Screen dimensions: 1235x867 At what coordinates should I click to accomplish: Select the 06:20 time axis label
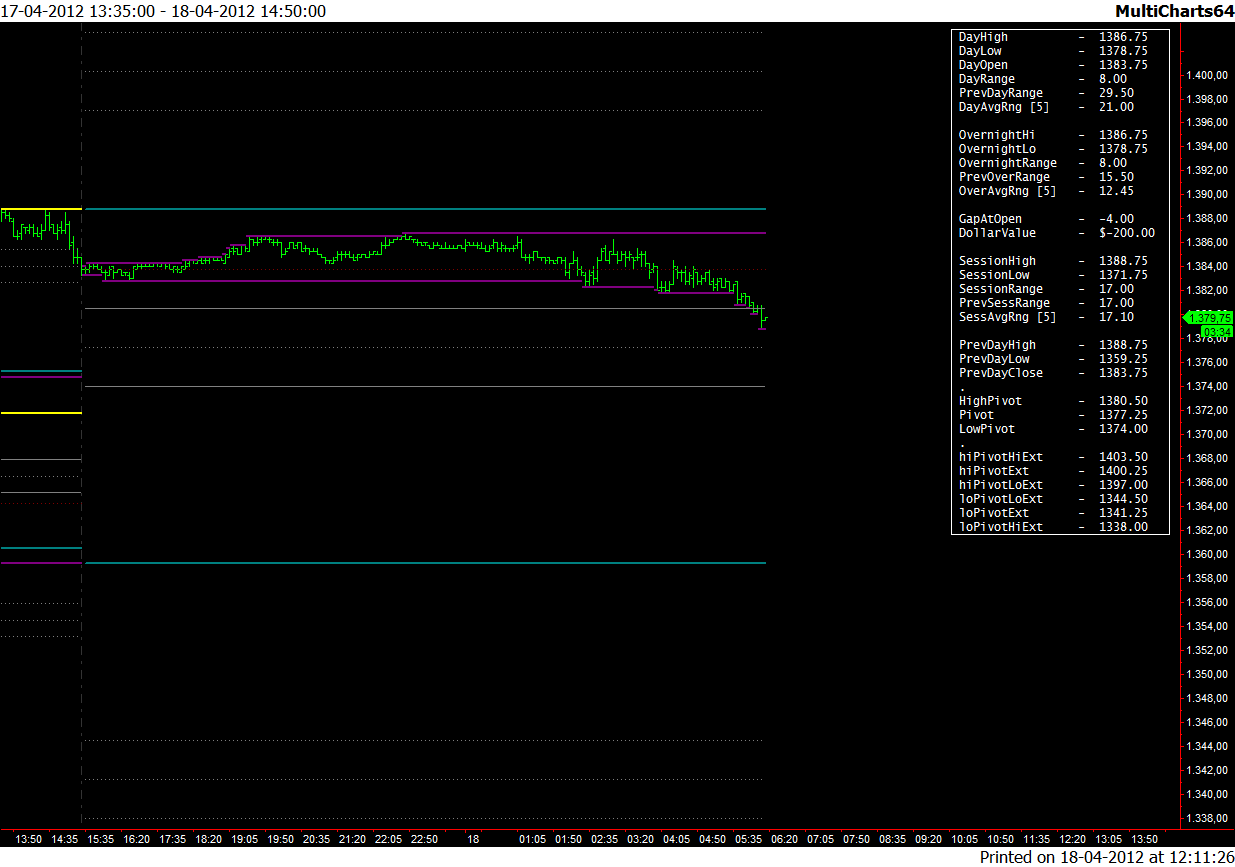pos(785,840)
